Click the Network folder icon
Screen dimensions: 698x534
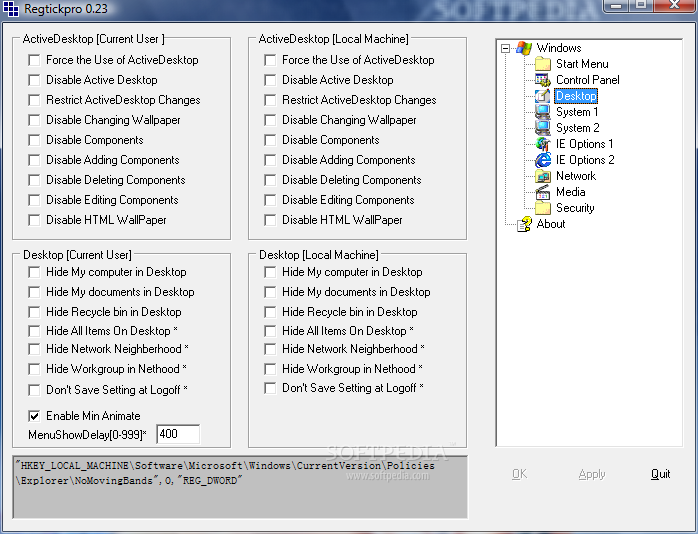coord(543,176)
